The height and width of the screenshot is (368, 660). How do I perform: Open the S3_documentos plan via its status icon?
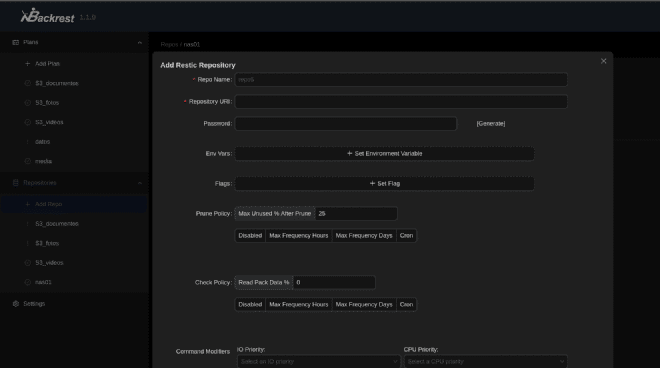[x=28, y=83]
